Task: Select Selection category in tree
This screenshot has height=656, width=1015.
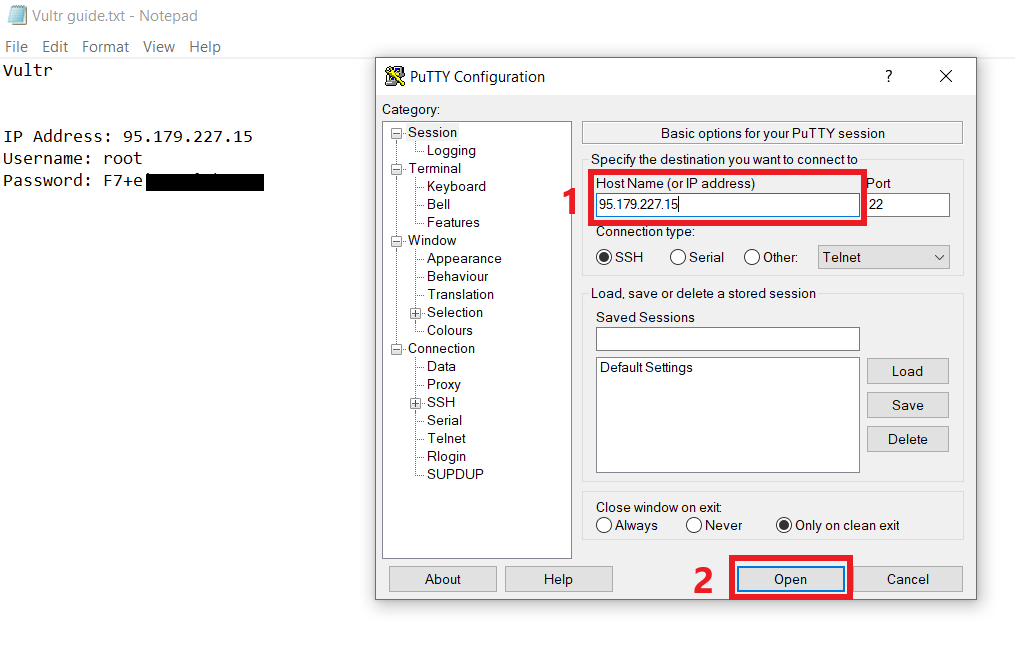Action: point(454,312)
